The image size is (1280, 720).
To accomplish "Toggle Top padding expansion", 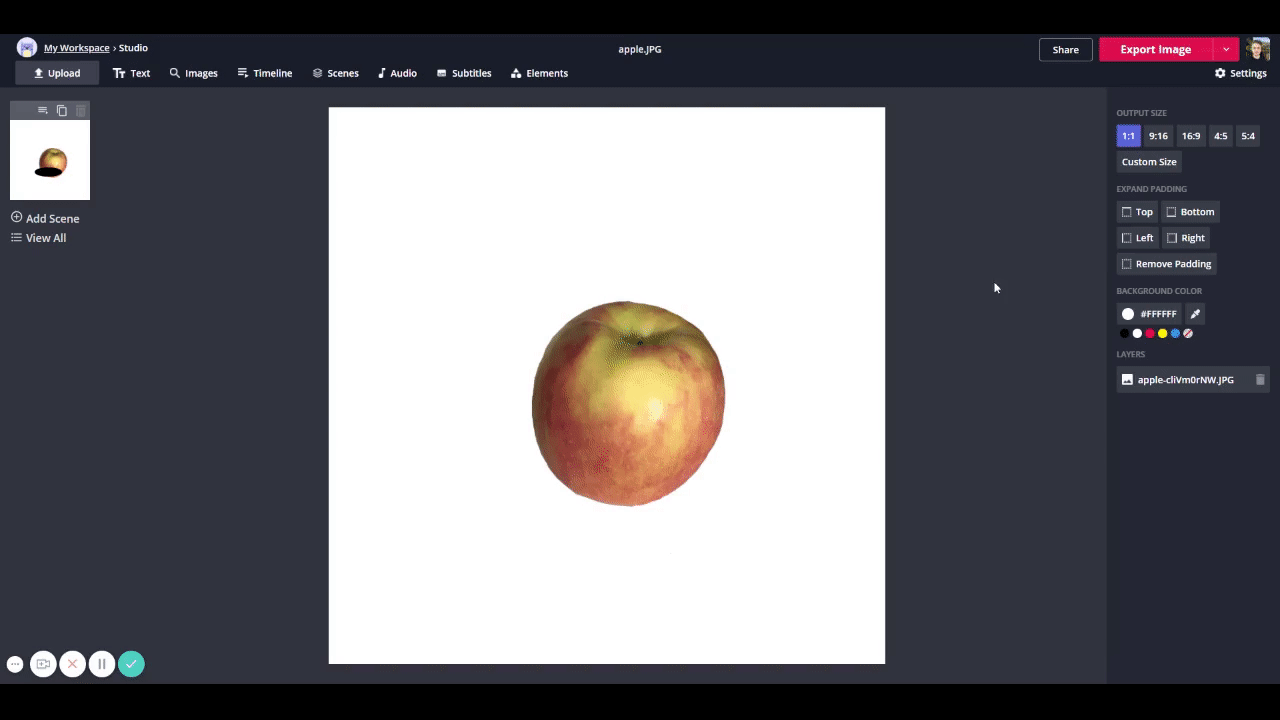I will 1137,212.
